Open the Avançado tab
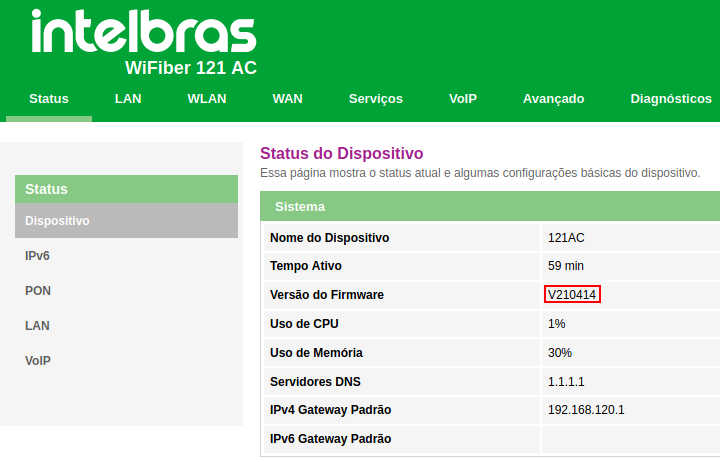The image size is (720, 462). pos(553,99)
